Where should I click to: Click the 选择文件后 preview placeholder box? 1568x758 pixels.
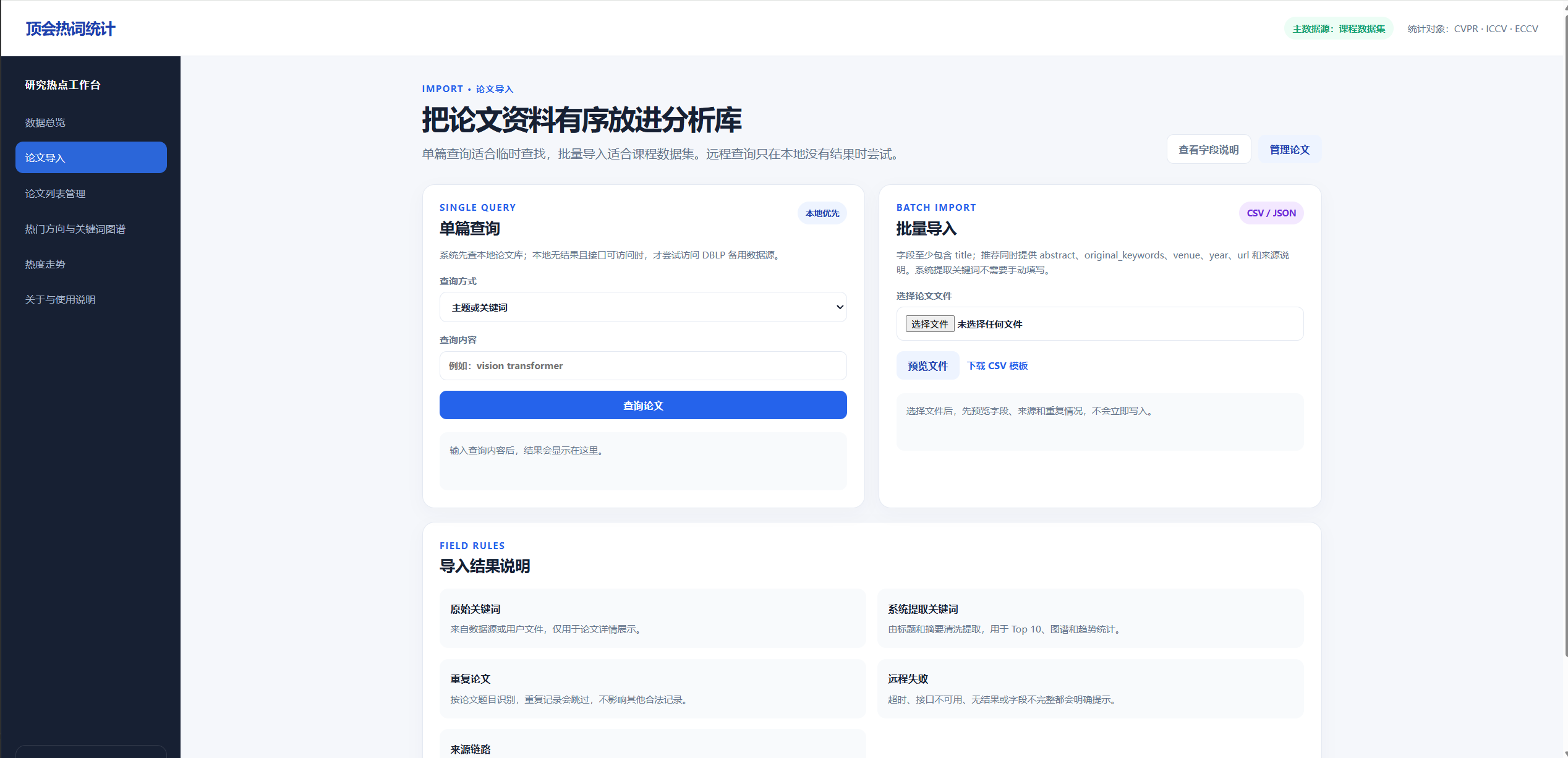click(x=1100, y=422)
